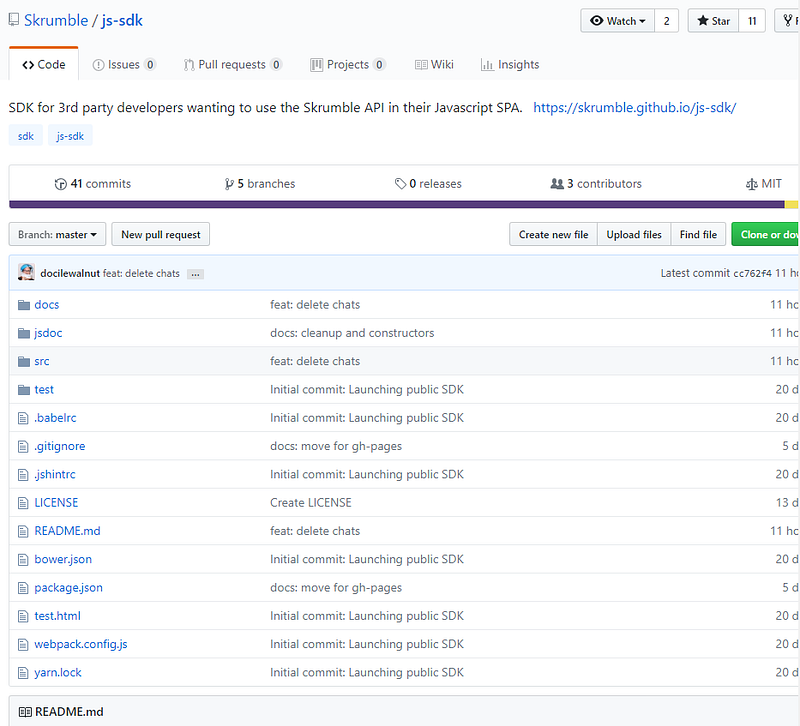Select the js-sdk topic tag
The image size is (800, 726).
point(70,136)
